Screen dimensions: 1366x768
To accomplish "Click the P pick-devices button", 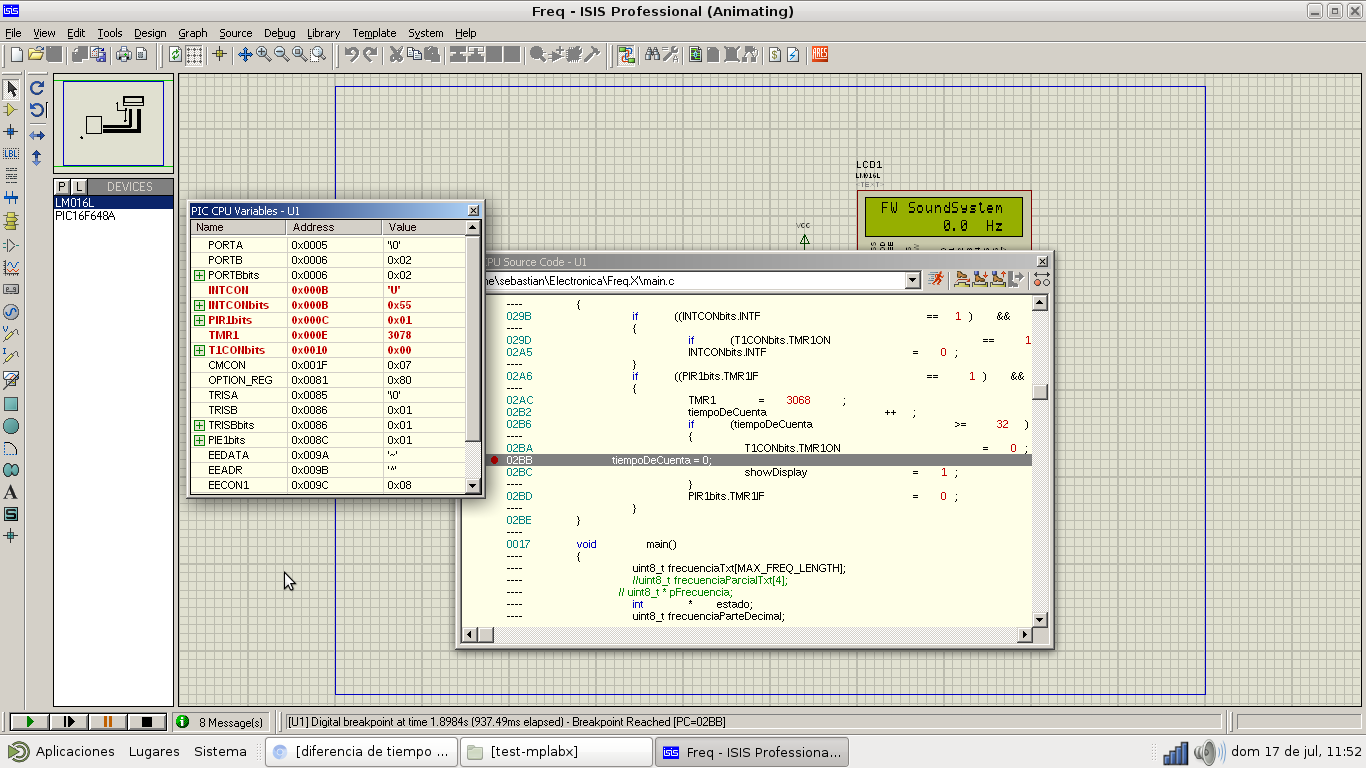I will (x=62, y=187).
